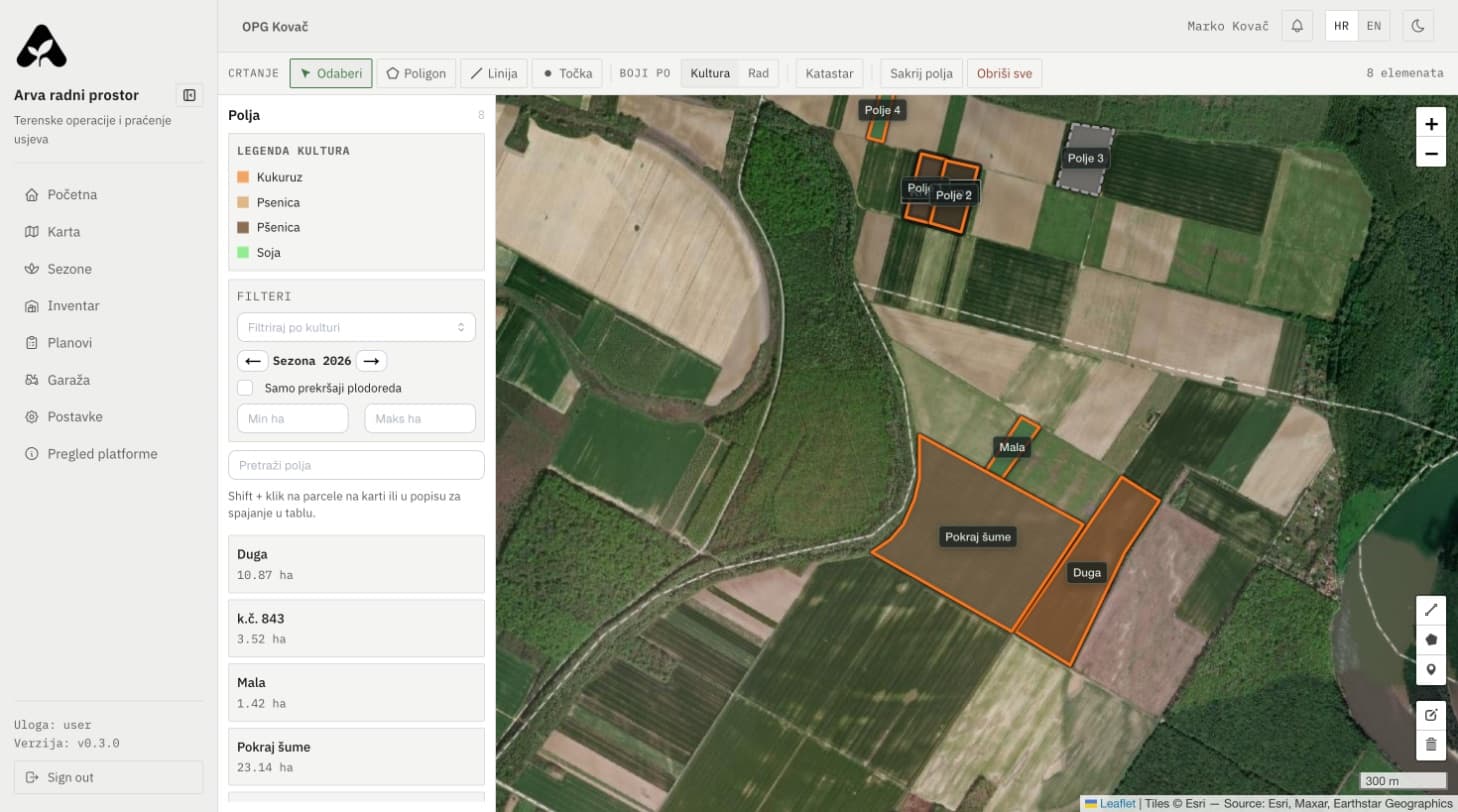Open Filtriraj po kulturi dropdown
This screenshot has width=1458, height=812.
click(356, 327)
